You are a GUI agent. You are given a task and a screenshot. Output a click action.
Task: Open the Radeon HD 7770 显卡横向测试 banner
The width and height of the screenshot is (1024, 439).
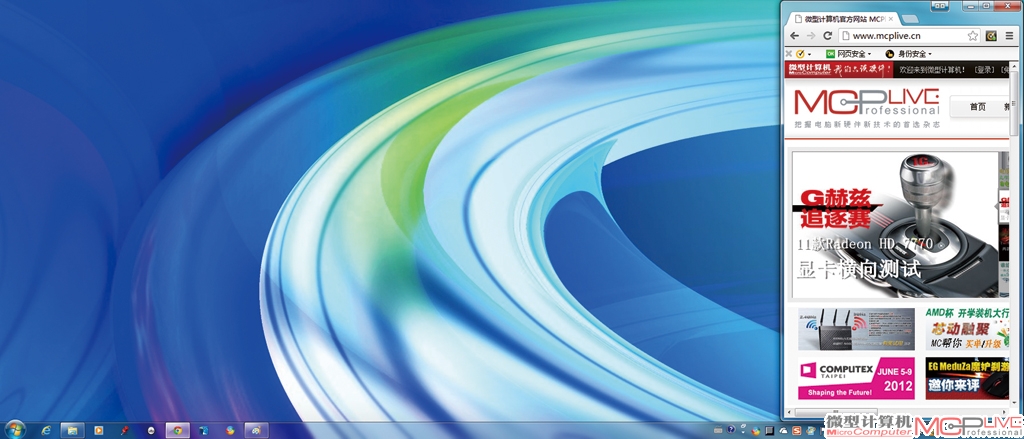point(895,225)
